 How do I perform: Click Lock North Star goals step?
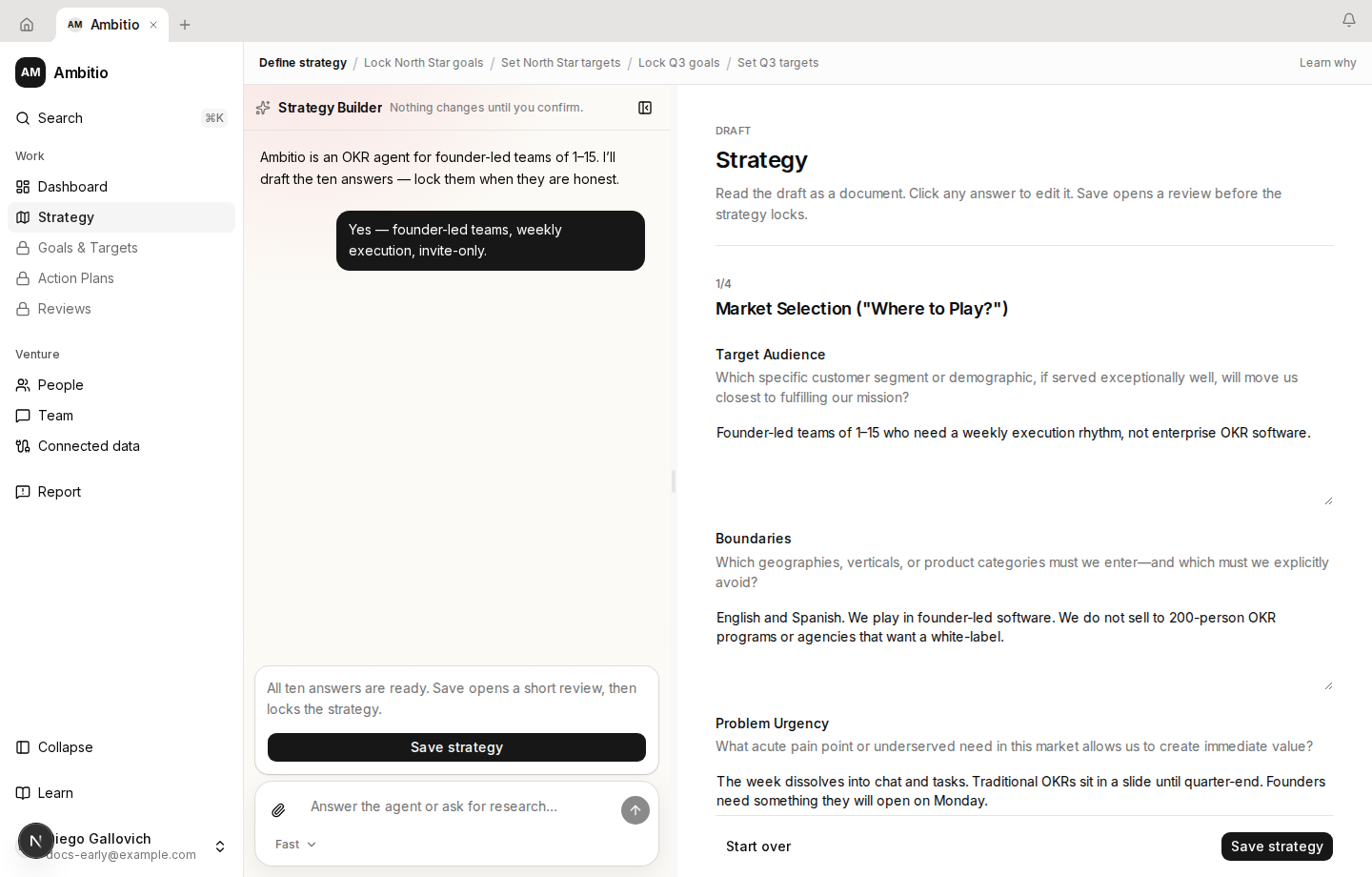[x=423, y=63]
